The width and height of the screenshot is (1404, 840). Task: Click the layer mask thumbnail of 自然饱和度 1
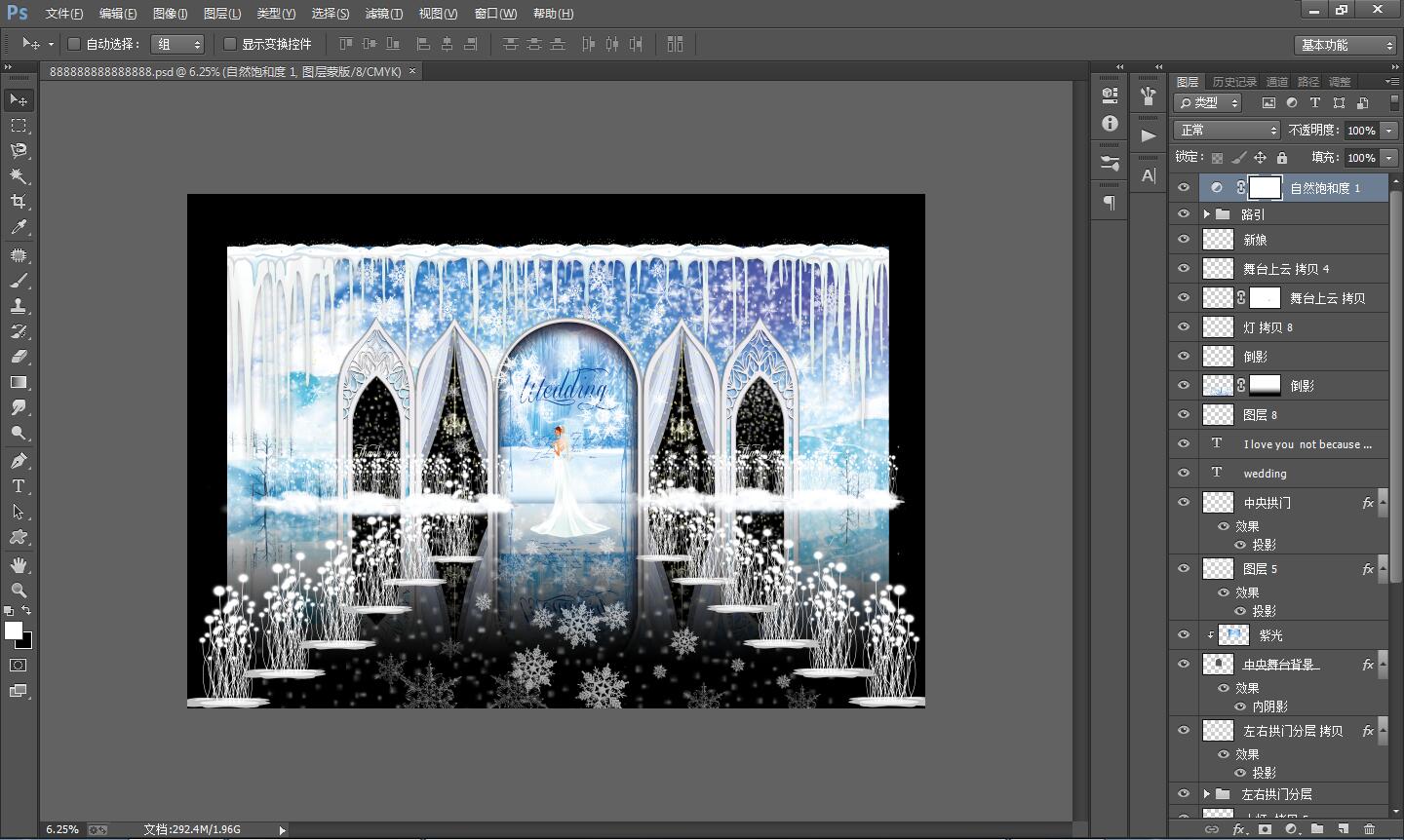pos(1266,187)
